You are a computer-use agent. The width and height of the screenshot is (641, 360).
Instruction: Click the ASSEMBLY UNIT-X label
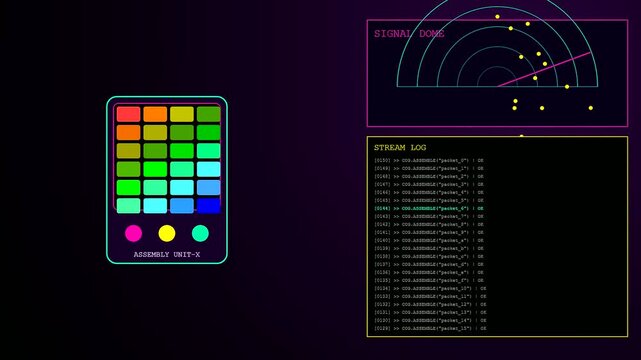167,255
